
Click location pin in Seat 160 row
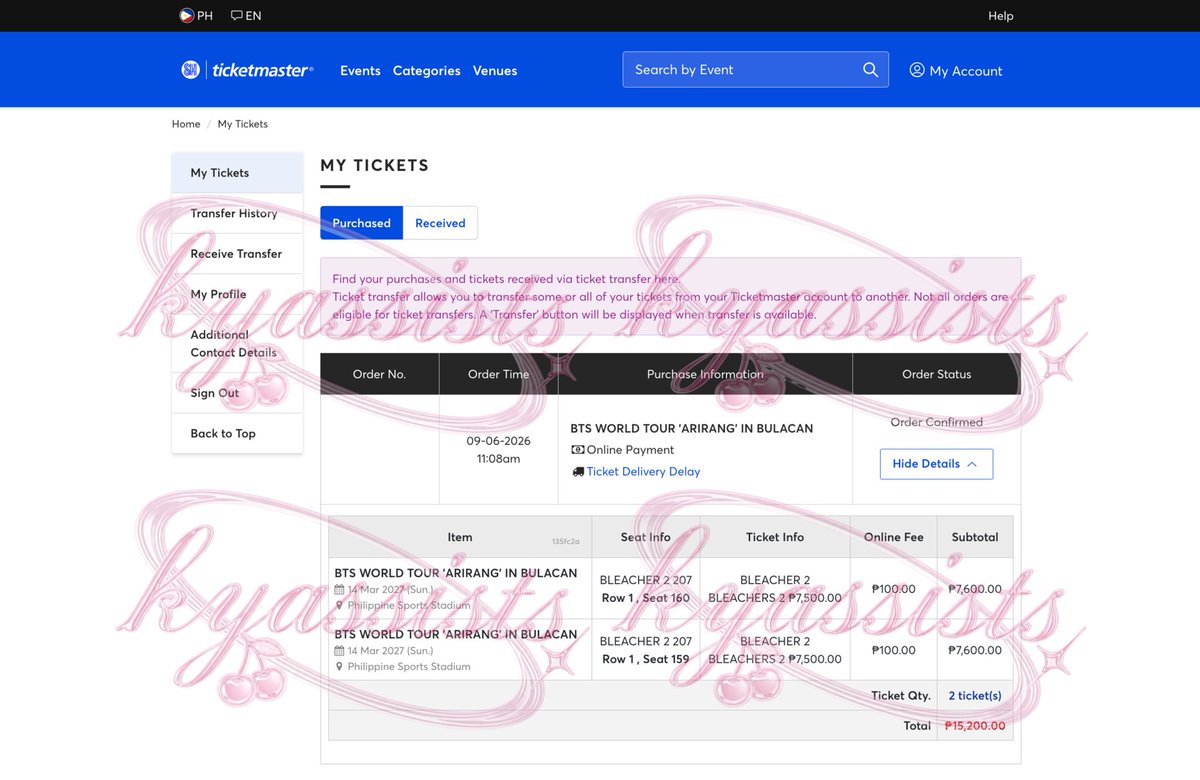(x=340, y=606)
